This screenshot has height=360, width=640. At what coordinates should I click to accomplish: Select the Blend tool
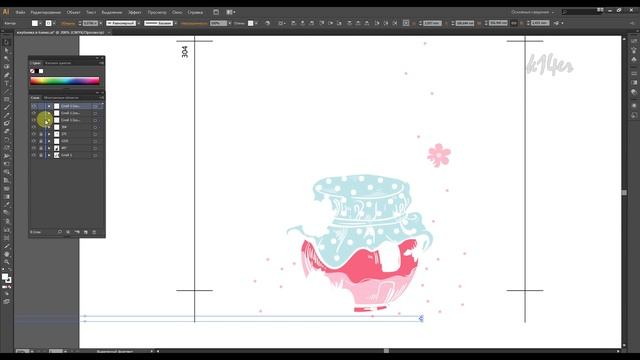click(x=6, y=213)
